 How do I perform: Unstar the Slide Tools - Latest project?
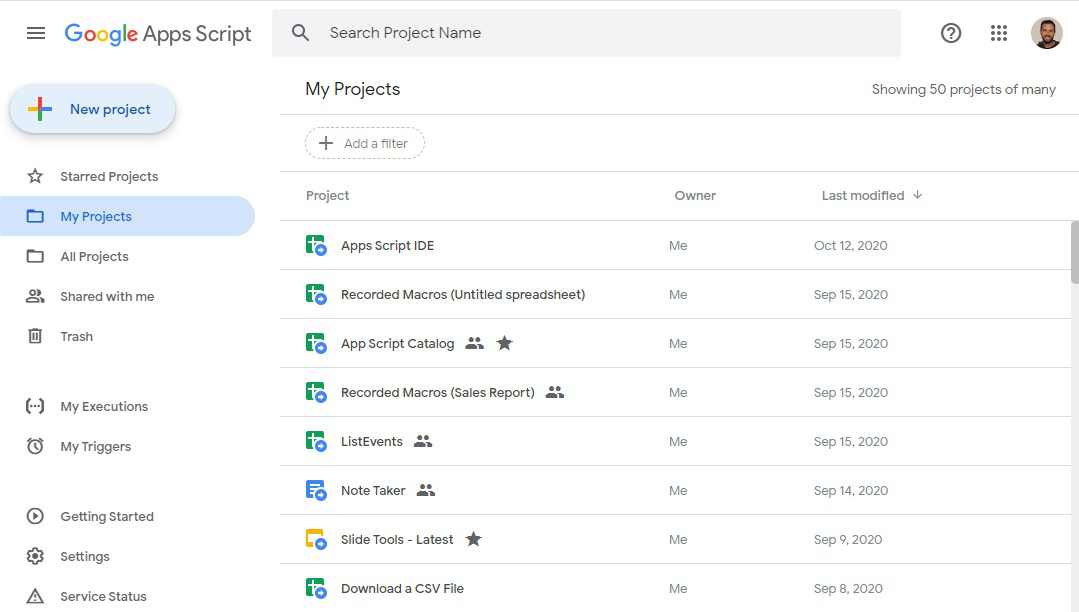[x=473, y=539]
